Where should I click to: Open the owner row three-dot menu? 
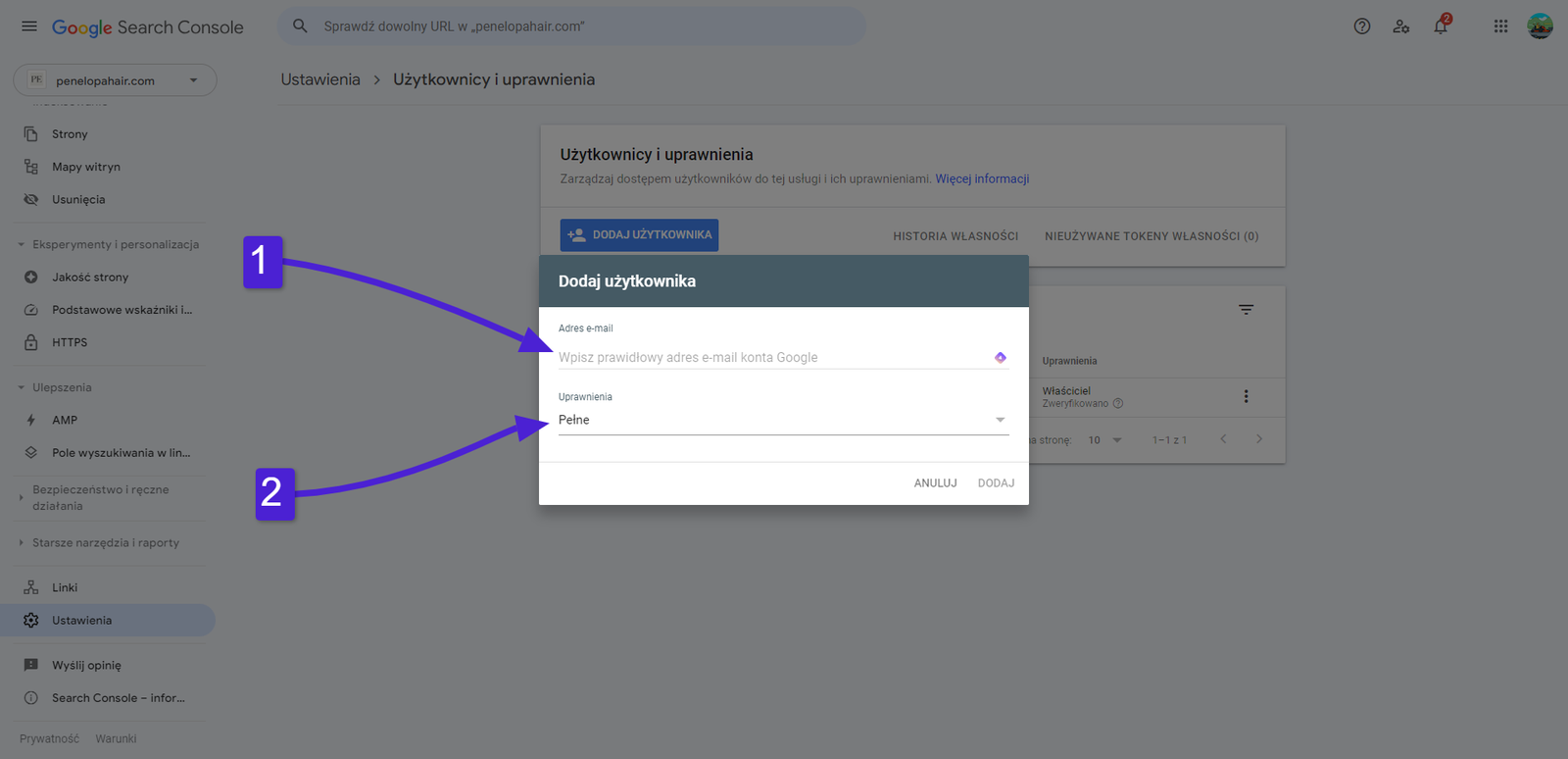pyautogui.click(x=1246, y=396)
